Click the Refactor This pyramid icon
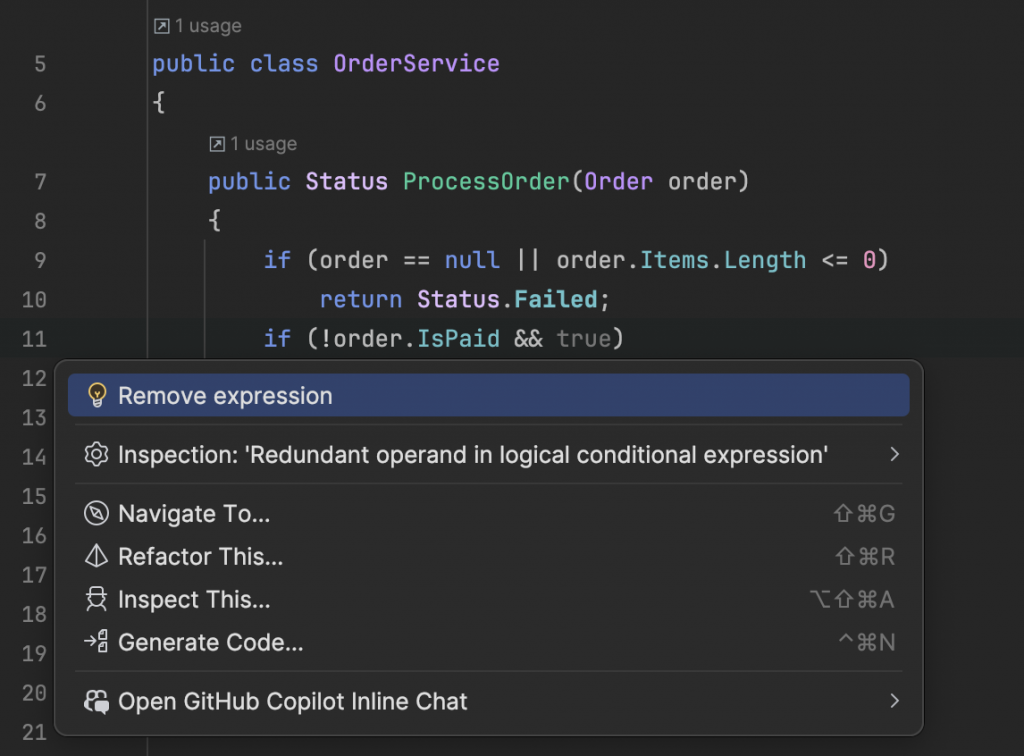 [96, 557]
